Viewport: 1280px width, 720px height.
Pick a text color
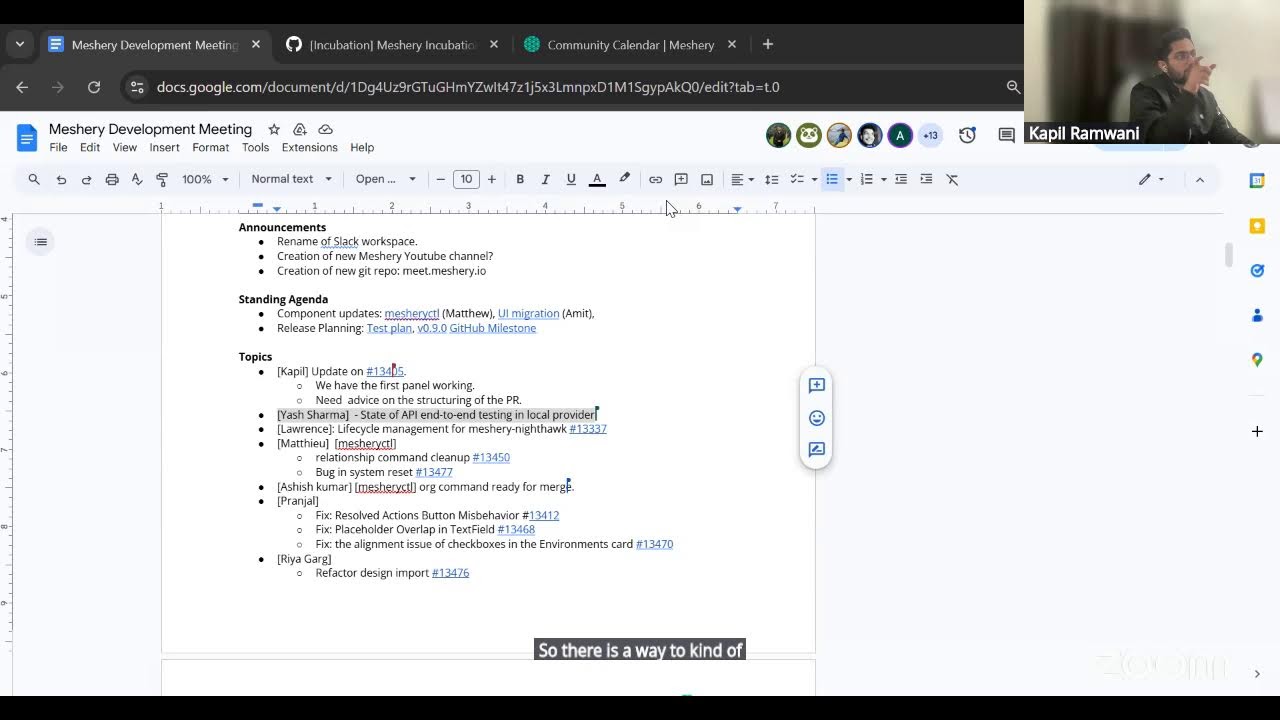(x=597, y=179)
